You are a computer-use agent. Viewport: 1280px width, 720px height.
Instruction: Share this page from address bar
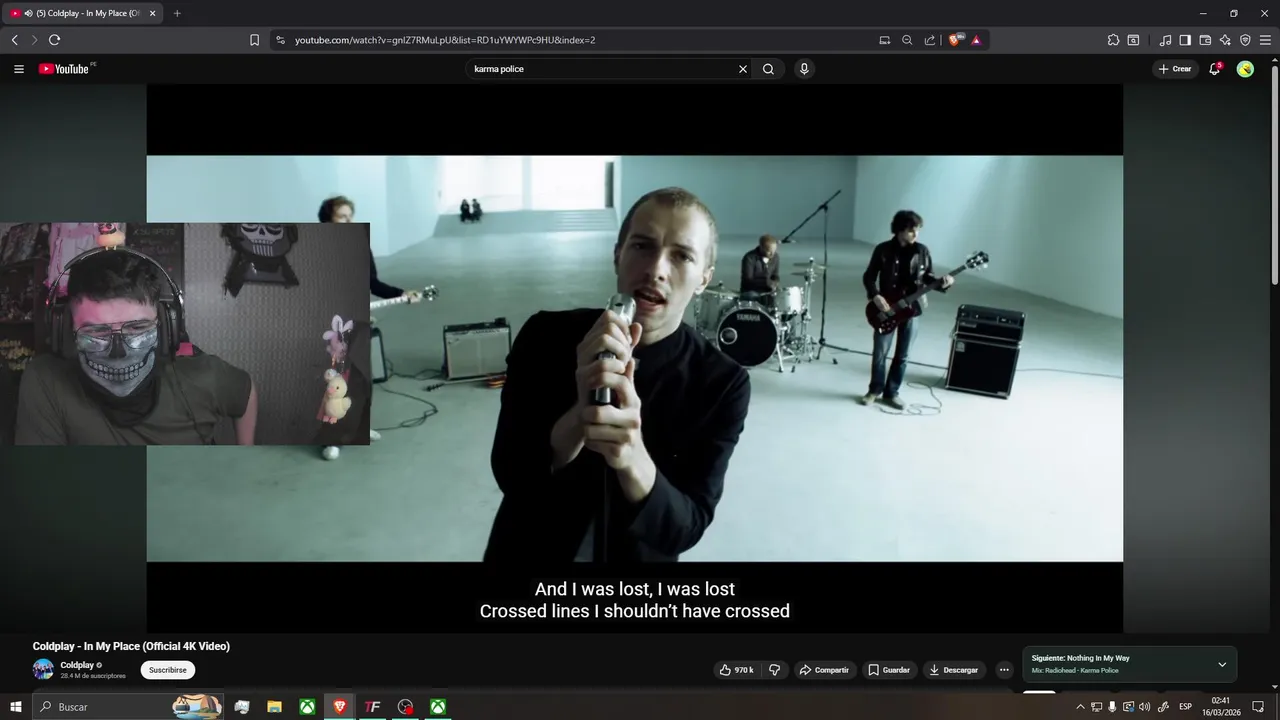[x=930, y=40]
